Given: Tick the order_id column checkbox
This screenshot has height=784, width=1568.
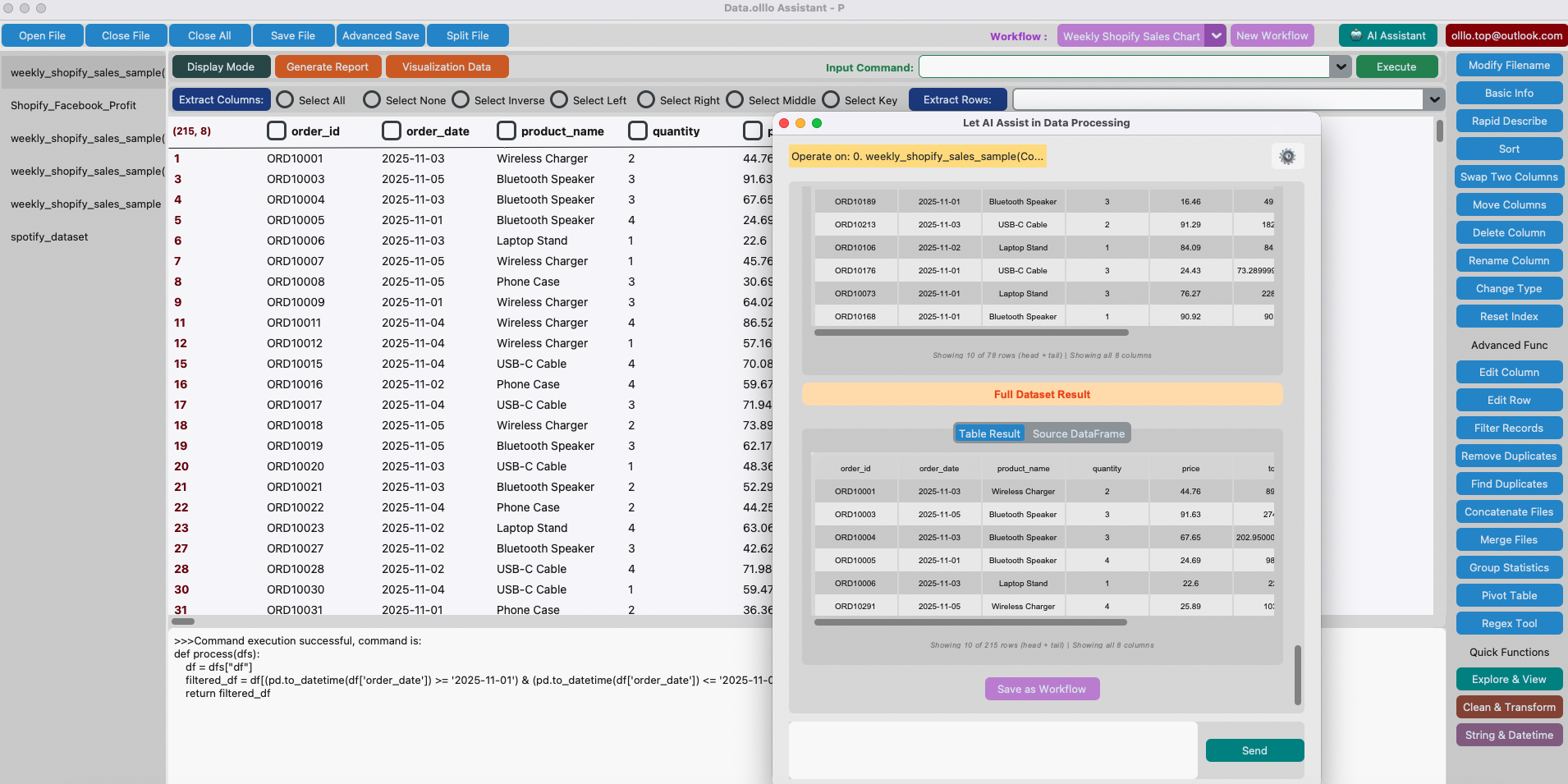Looking at the screenshot, I should [x=277, y=131].
